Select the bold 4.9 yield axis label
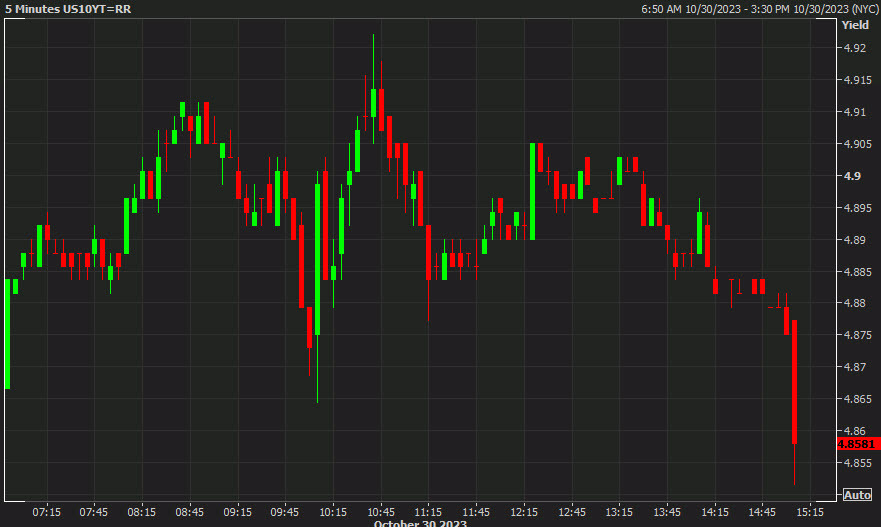 coord(852,176)
